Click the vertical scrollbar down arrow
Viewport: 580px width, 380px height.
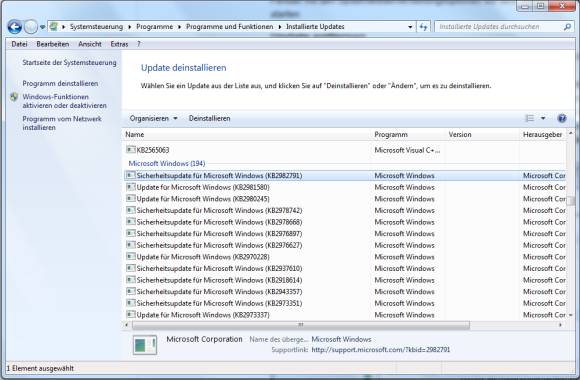click(570, 315)
